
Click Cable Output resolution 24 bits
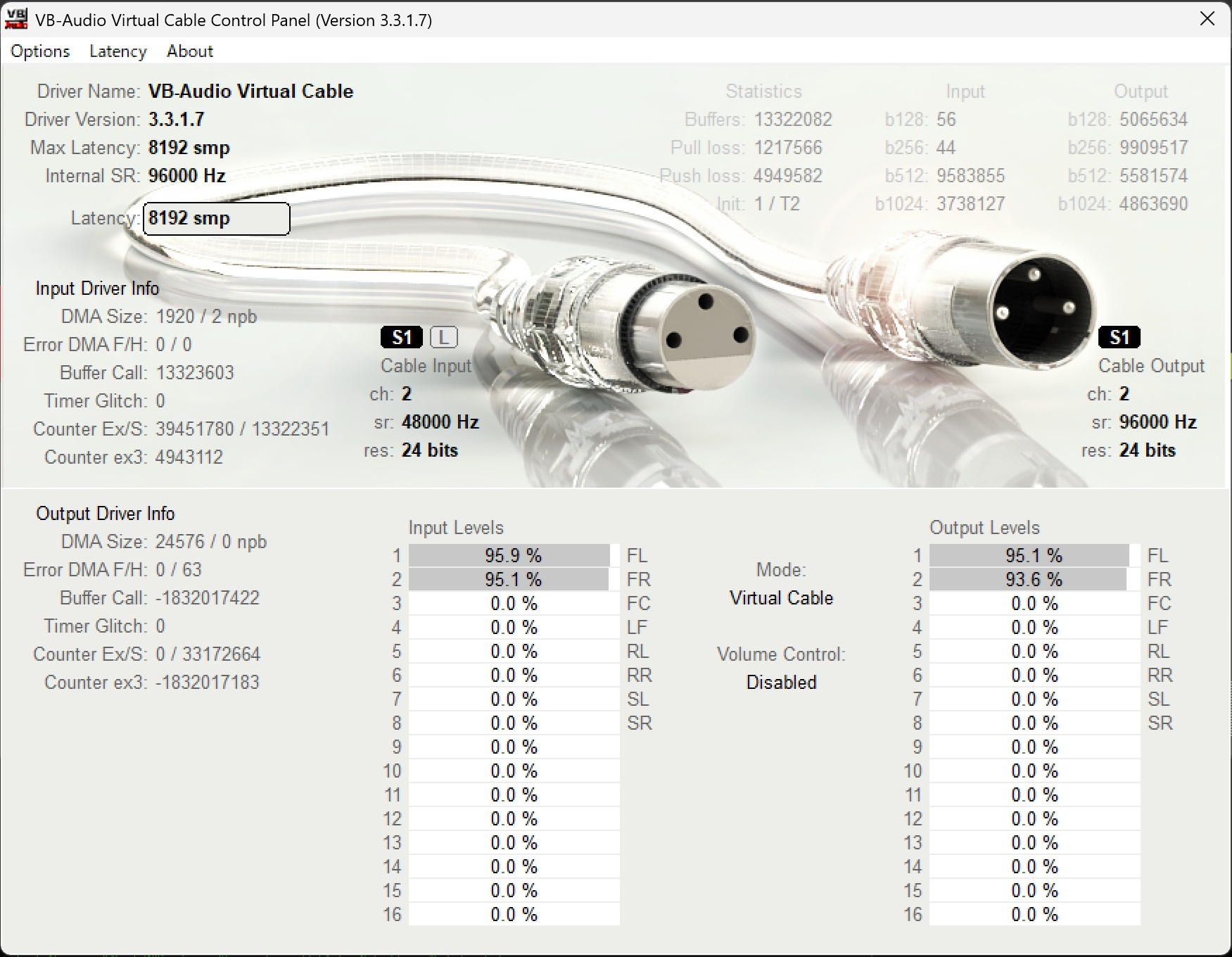point(1148,450)
